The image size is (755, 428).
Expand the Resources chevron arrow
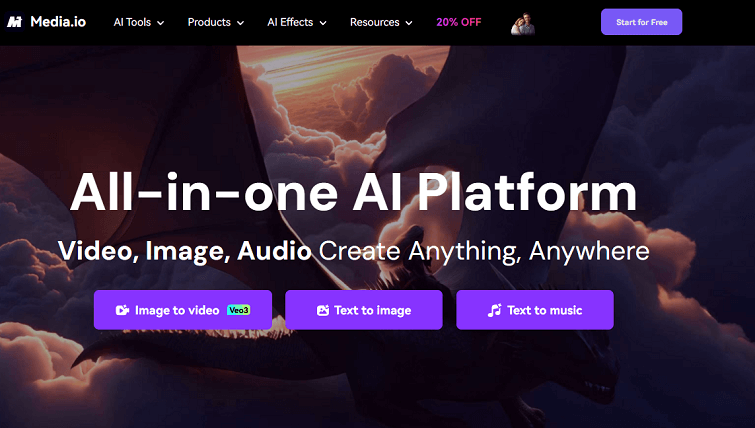click(409, 23)
